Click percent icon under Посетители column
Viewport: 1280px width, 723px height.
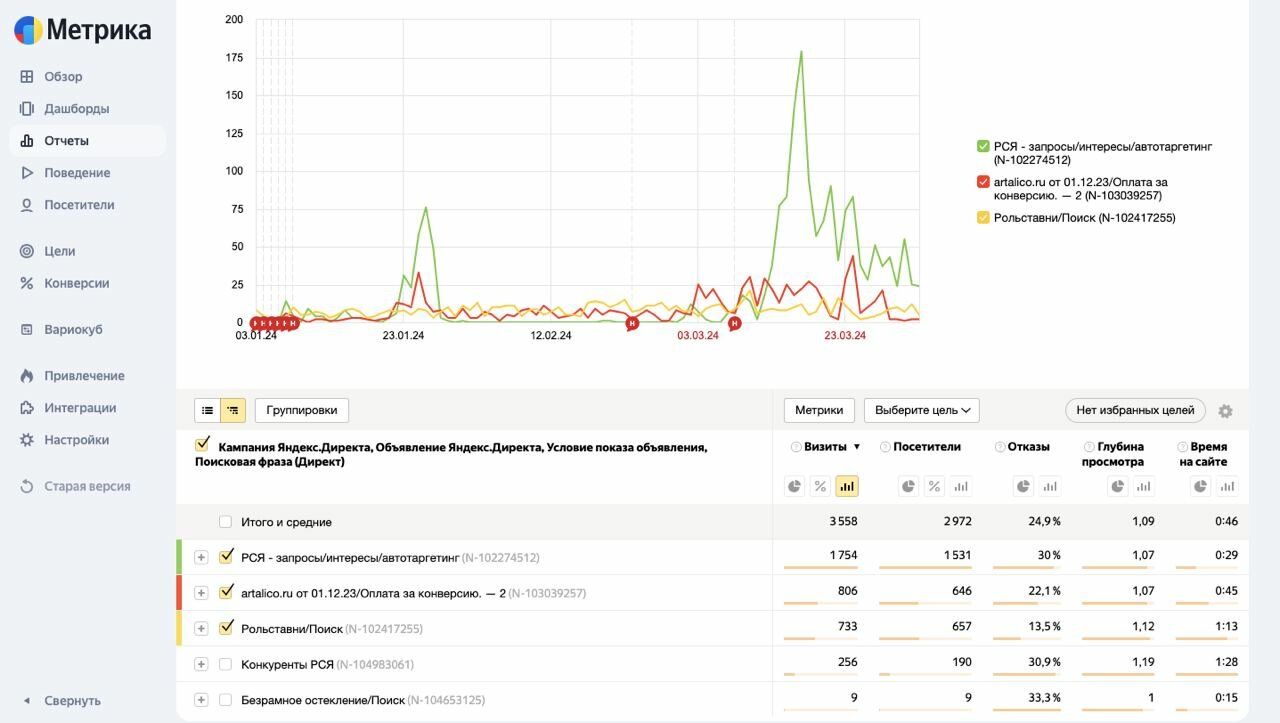934,486
